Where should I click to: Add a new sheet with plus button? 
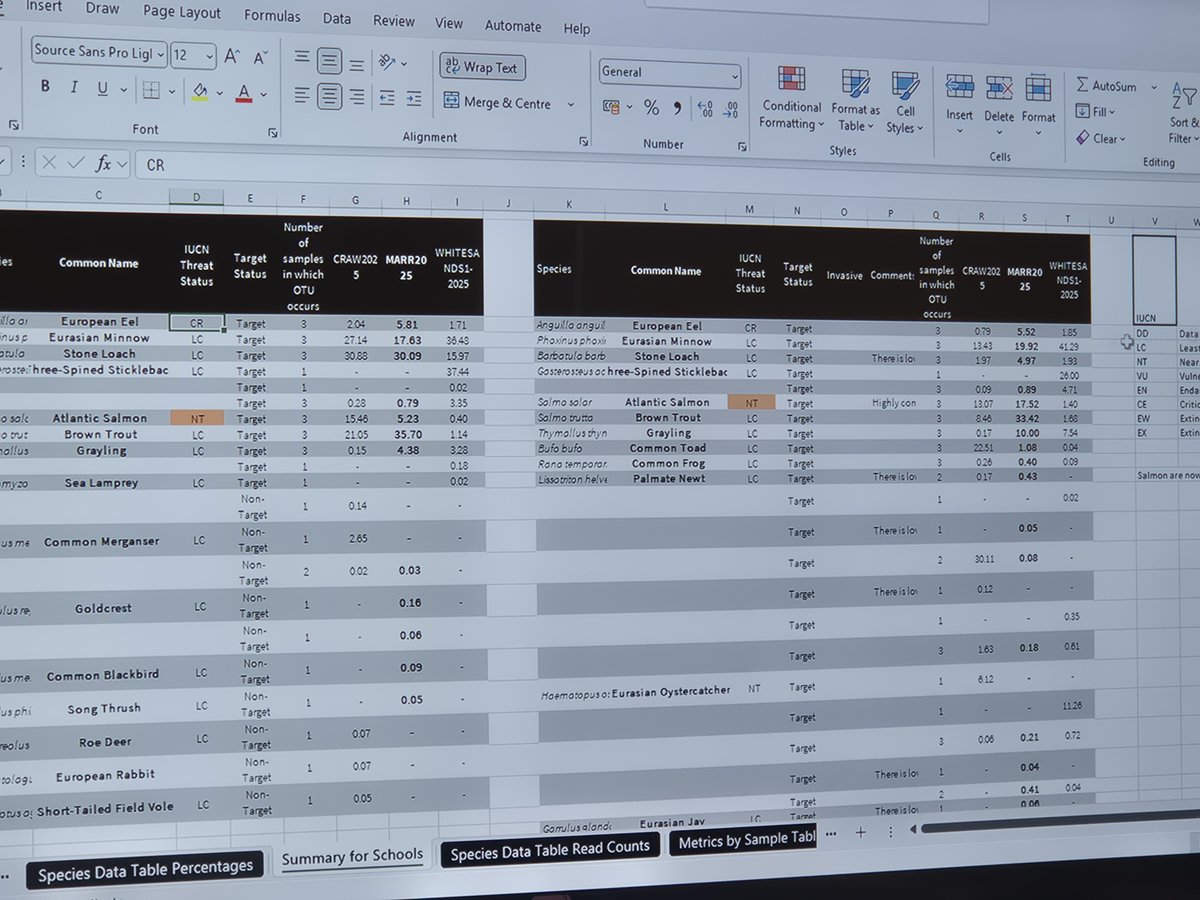tap(860, 831)
